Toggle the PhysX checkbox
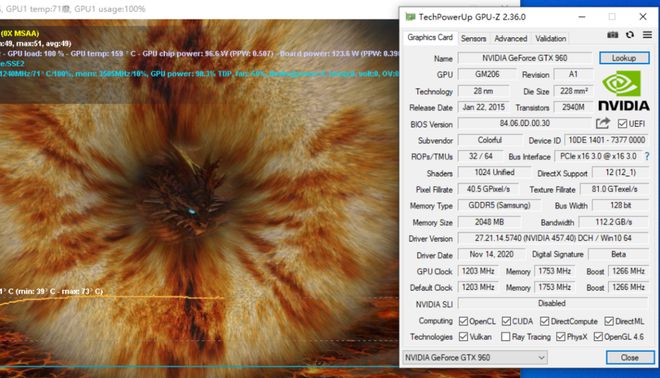Viewport: 660px width, 378px height. [x=561, y=337]
